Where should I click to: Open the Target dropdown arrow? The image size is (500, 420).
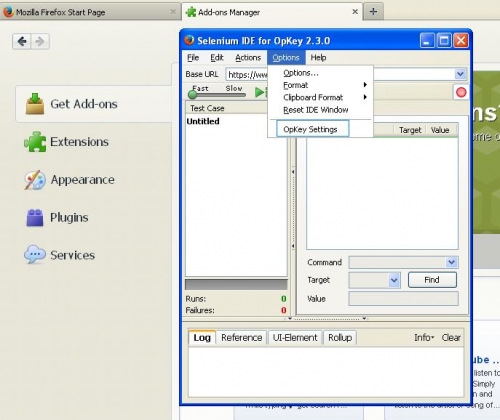coord(394,280)
